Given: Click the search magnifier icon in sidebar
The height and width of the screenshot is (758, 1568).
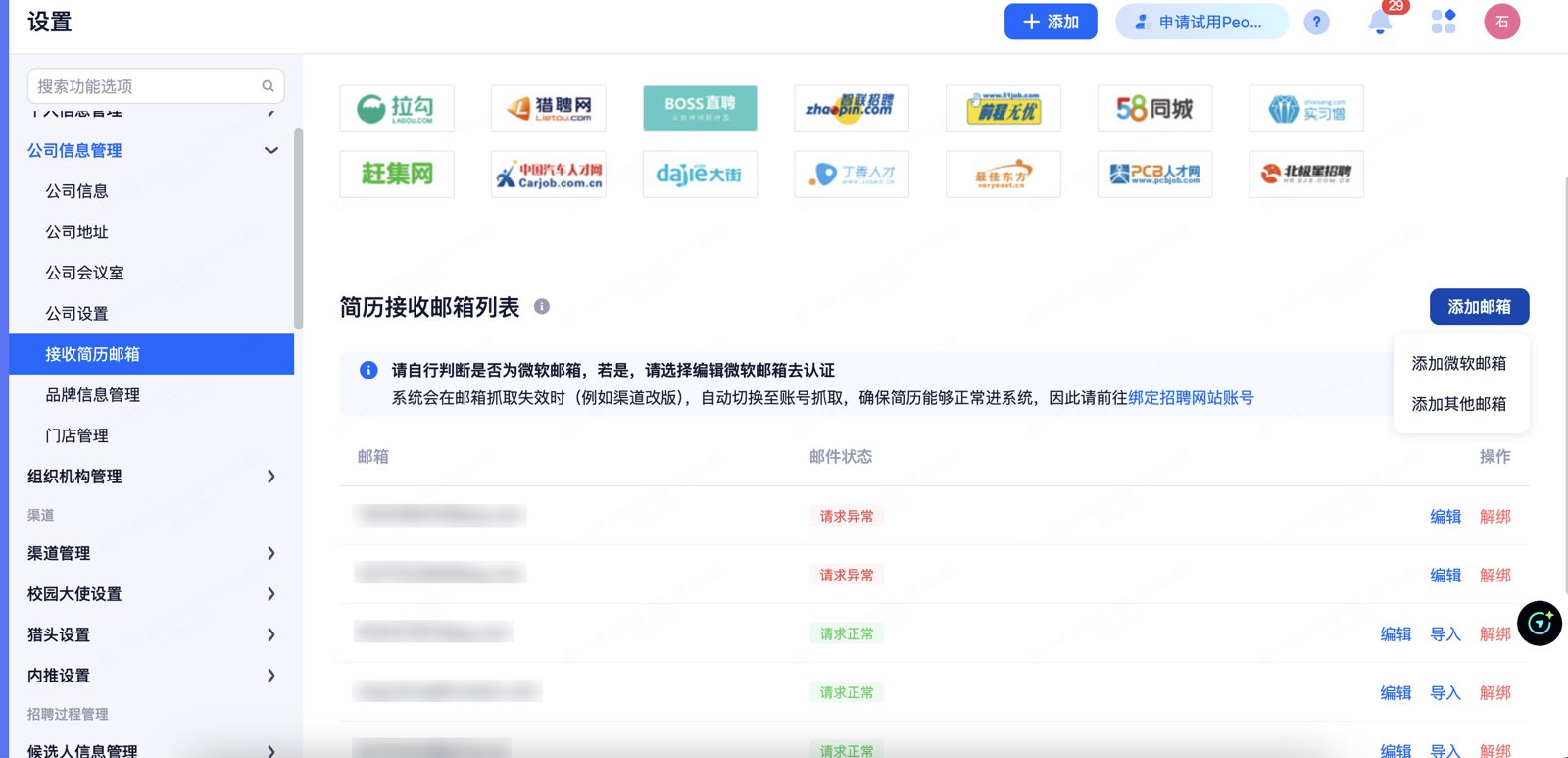Looking at the screenshot, I should pos(268,86).
